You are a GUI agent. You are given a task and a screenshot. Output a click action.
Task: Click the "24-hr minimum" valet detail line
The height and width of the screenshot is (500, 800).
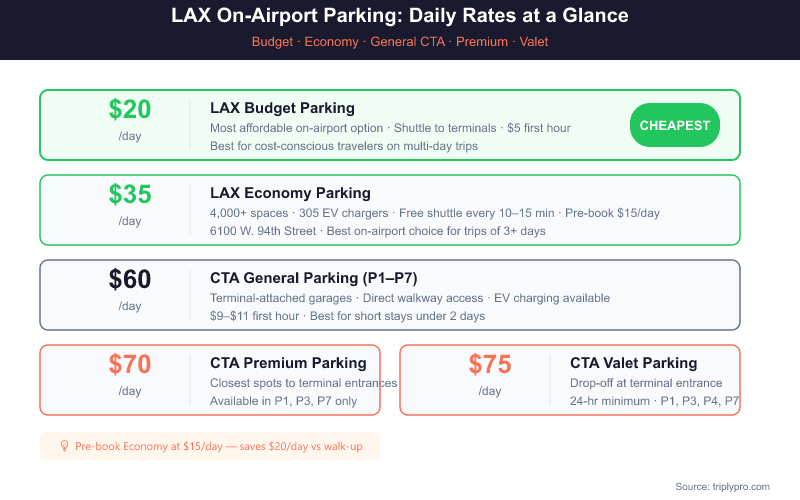654,402
